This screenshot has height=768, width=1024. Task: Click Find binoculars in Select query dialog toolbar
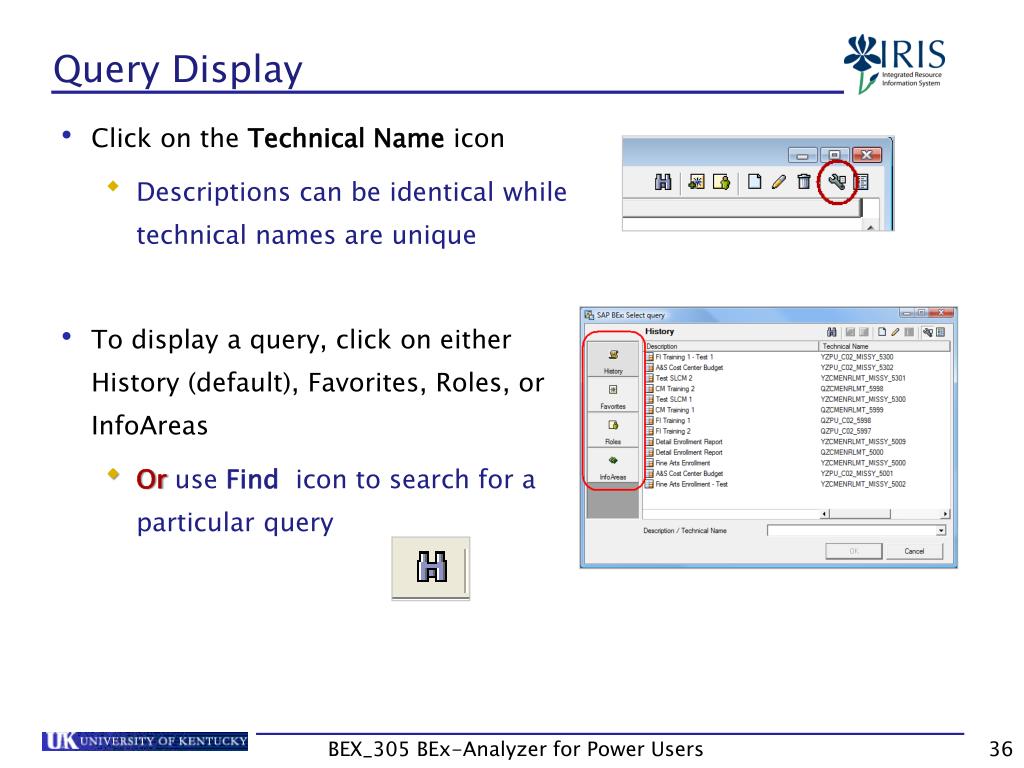point(831,332)
